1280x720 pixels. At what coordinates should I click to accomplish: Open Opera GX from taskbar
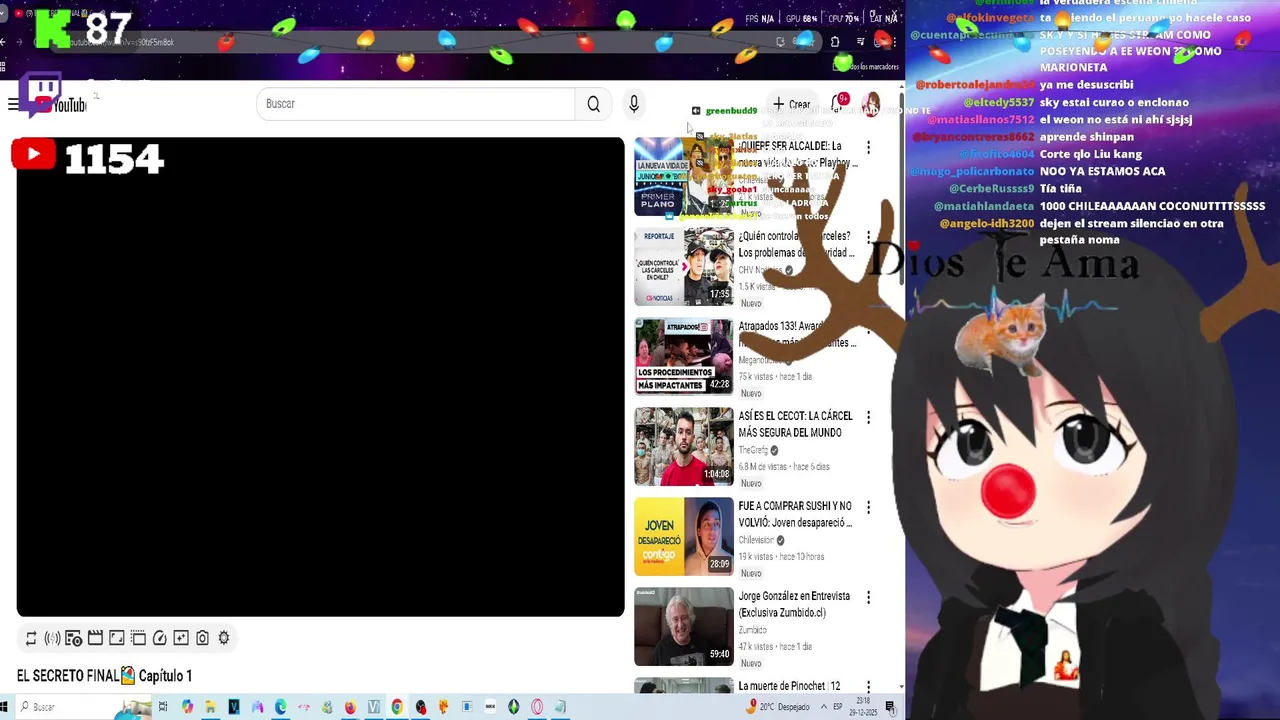click(537, 707)
